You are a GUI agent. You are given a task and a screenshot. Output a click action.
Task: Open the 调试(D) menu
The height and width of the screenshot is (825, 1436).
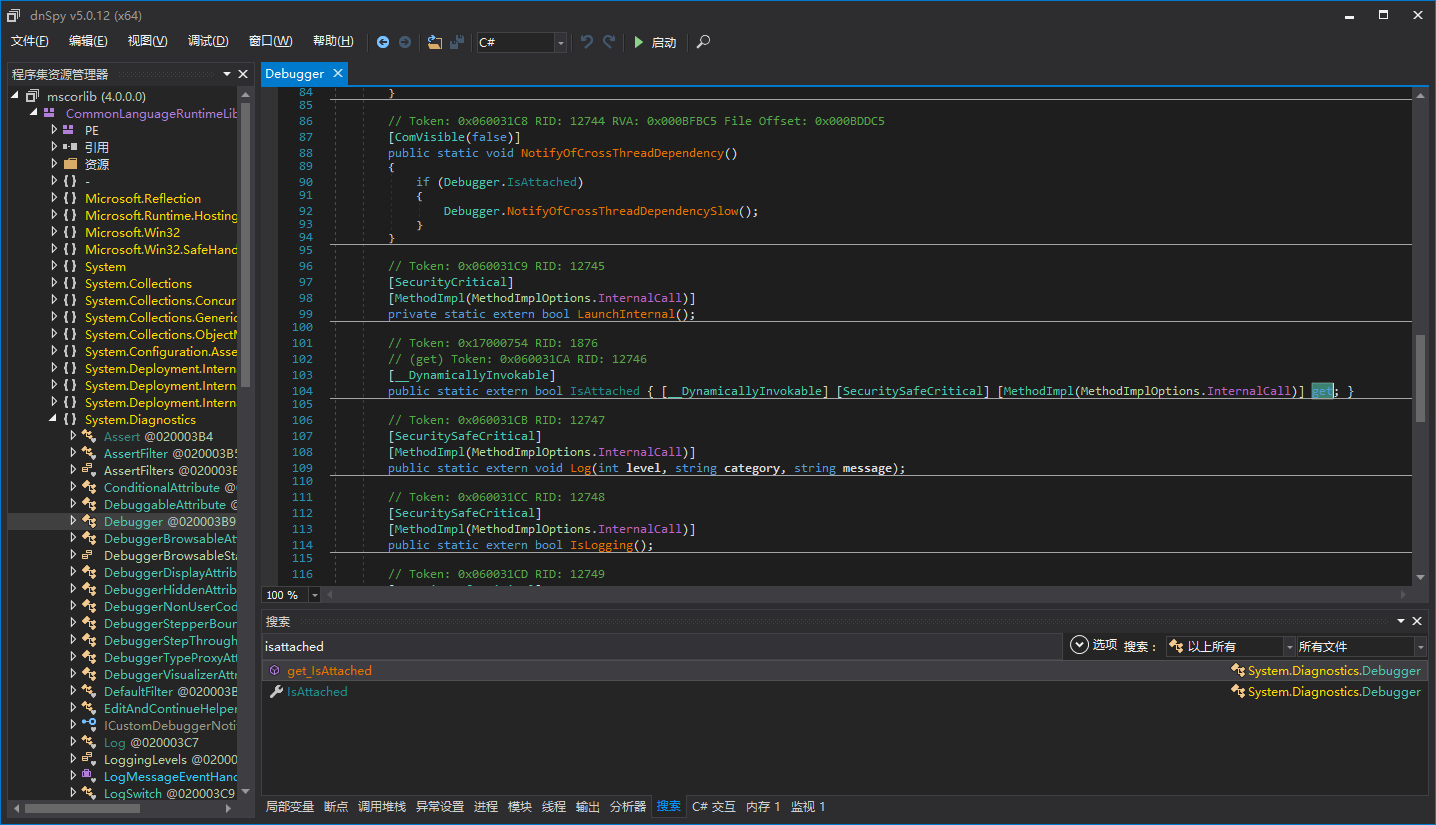tap(208, 41)
